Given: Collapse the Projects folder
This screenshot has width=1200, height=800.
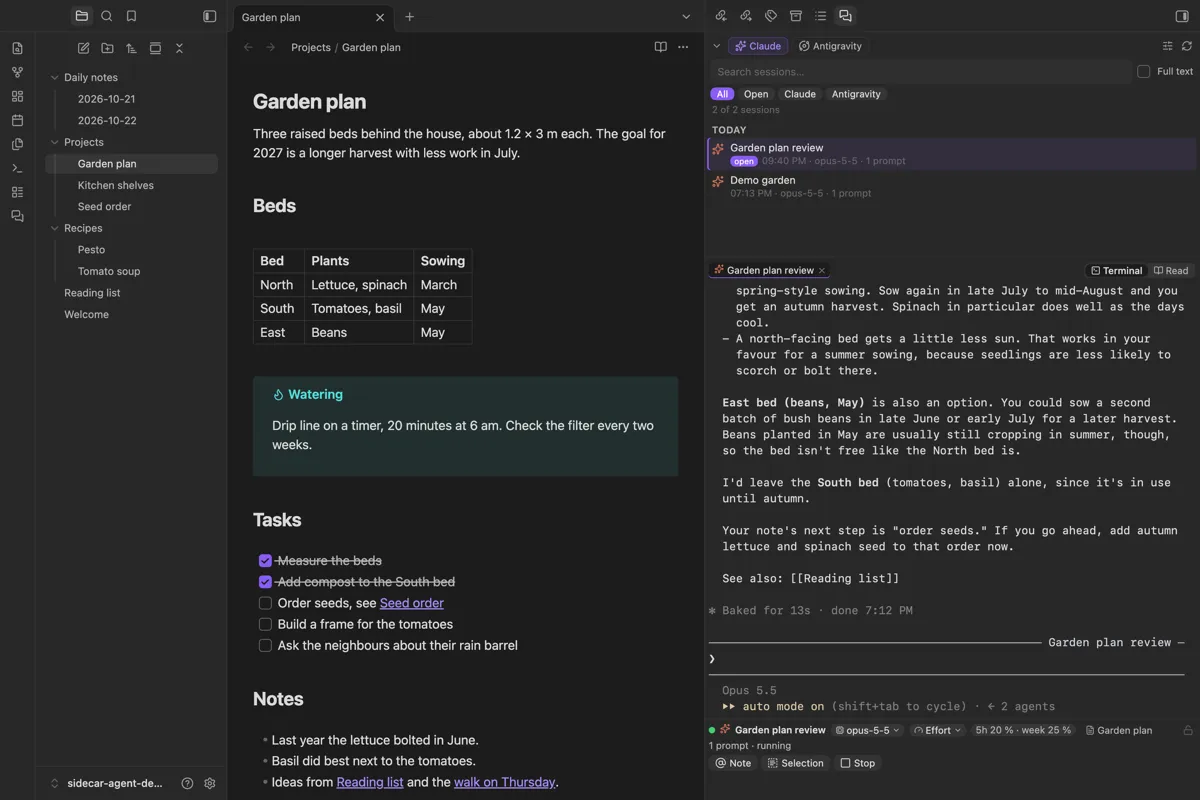Looking at the screenshot, I should [55, 142].
